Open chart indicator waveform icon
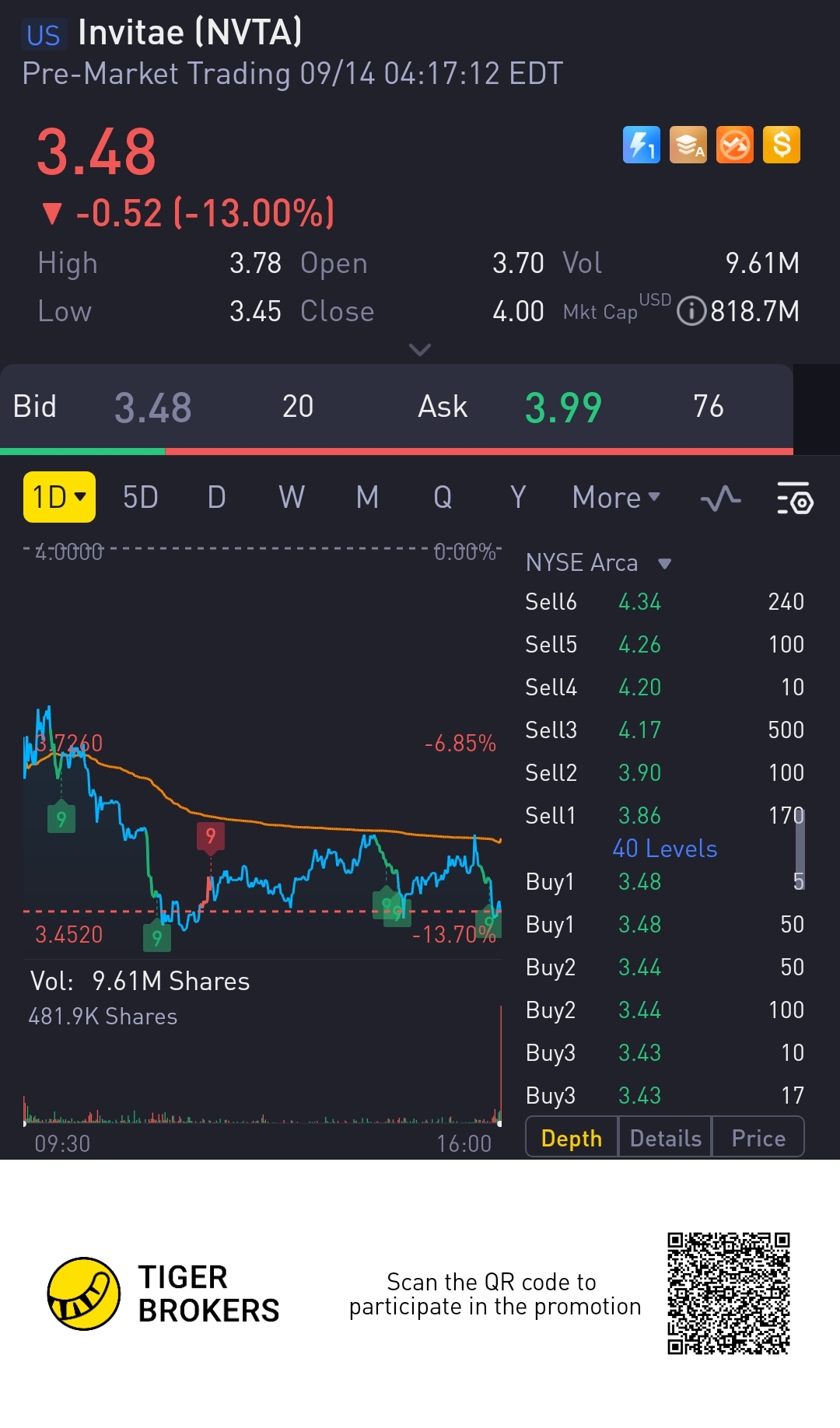This screenshot has height=1428, width=840. pyautogui.click(x=721, y=499)
